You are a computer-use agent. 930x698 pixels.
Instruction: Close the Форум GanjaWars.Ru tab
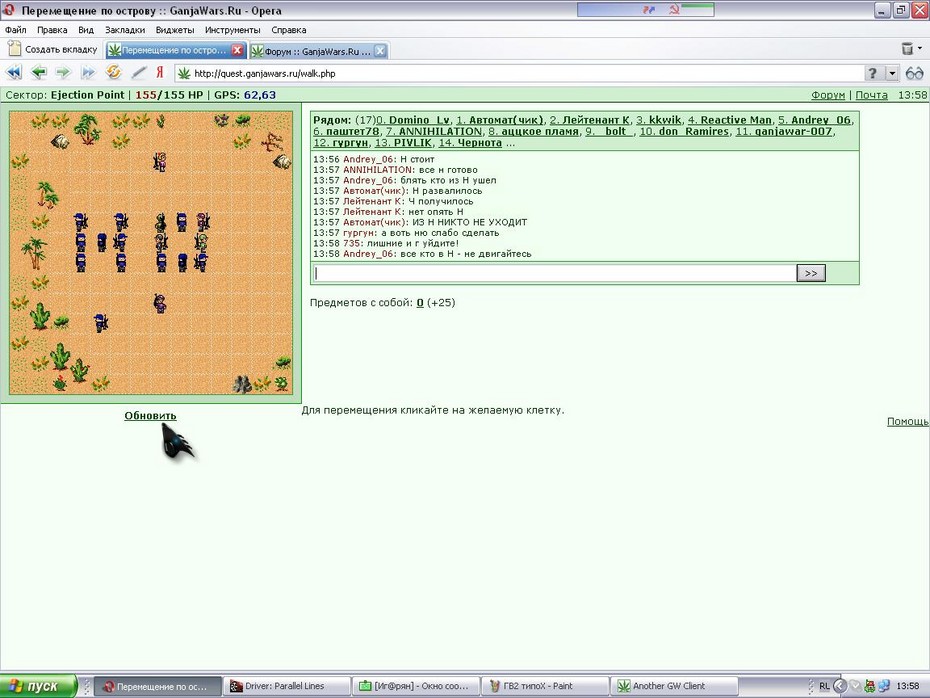coord(381,51)
